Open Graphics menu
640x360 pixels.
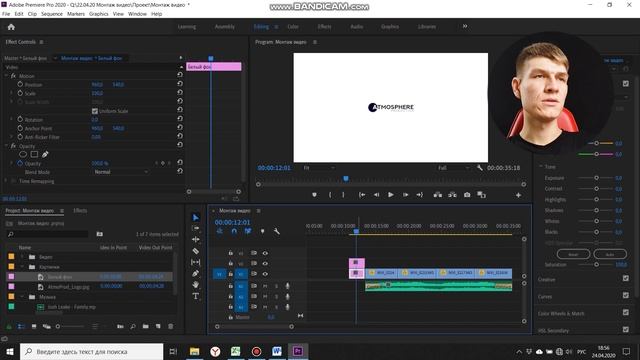99,14
